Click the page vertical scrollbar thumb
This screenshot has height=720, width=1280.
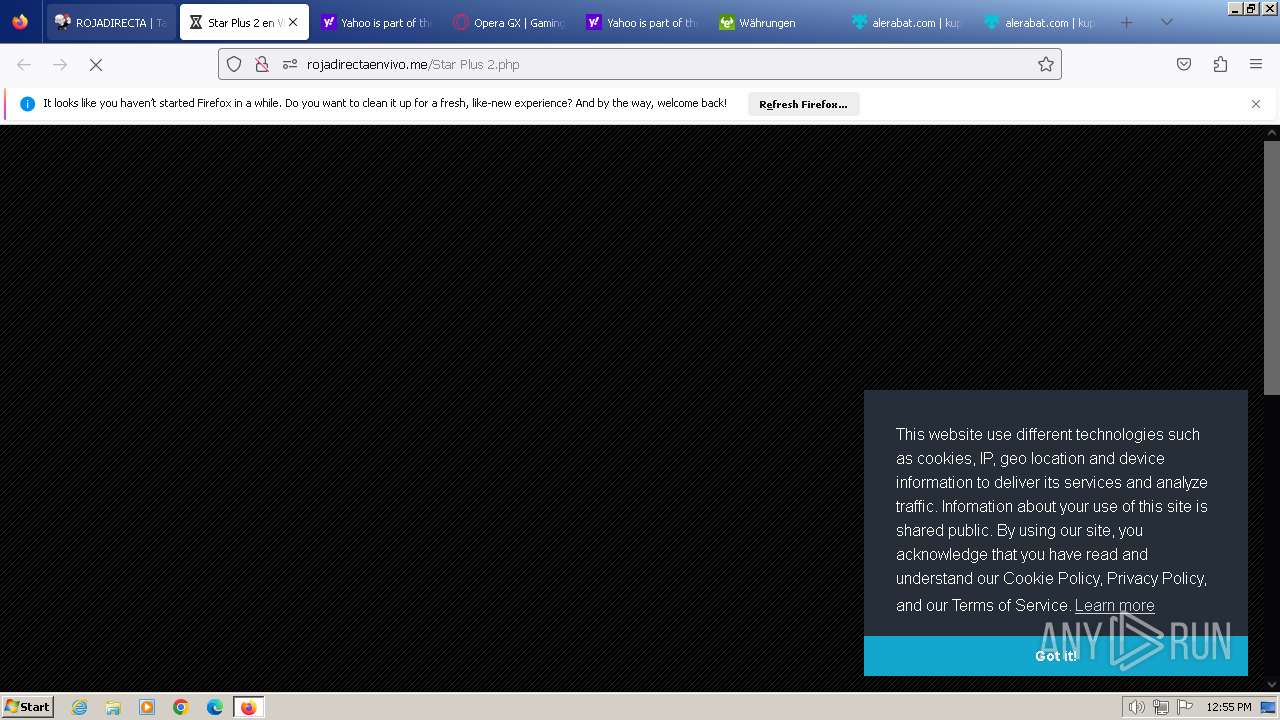coord(1272,268)
